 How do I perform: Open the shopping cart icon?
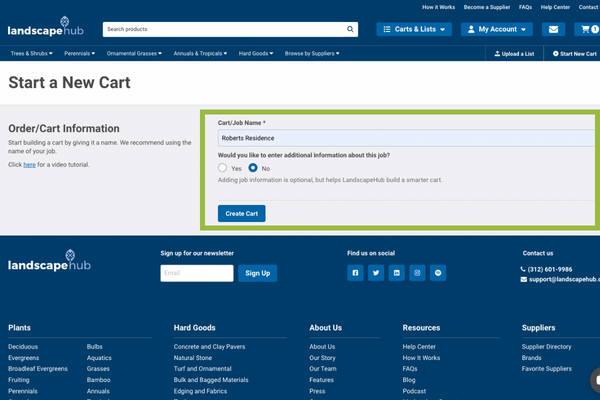tap(588, 29)
